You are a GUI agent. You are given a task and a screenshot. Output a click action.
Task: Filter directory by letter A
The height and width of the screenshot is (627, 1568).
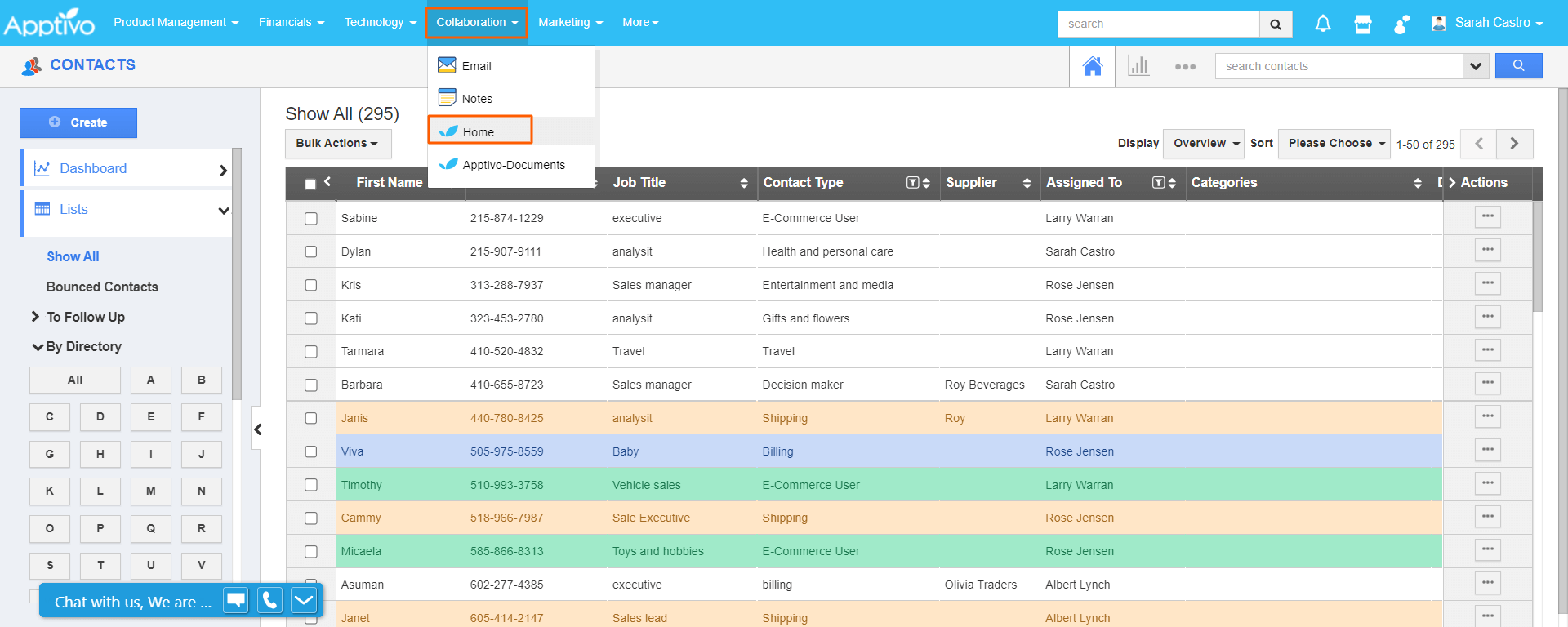(x=150, y=380)
